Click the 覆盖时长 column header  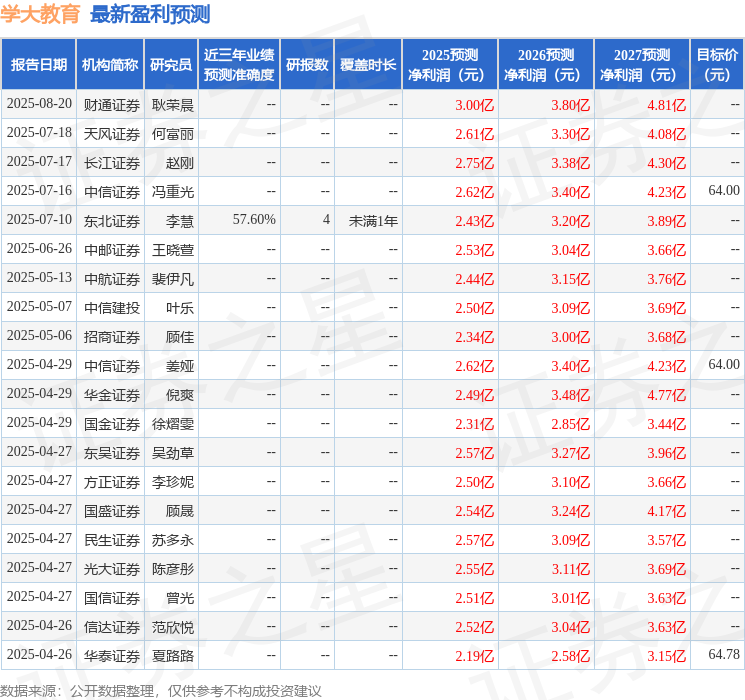tap(368, 65)
